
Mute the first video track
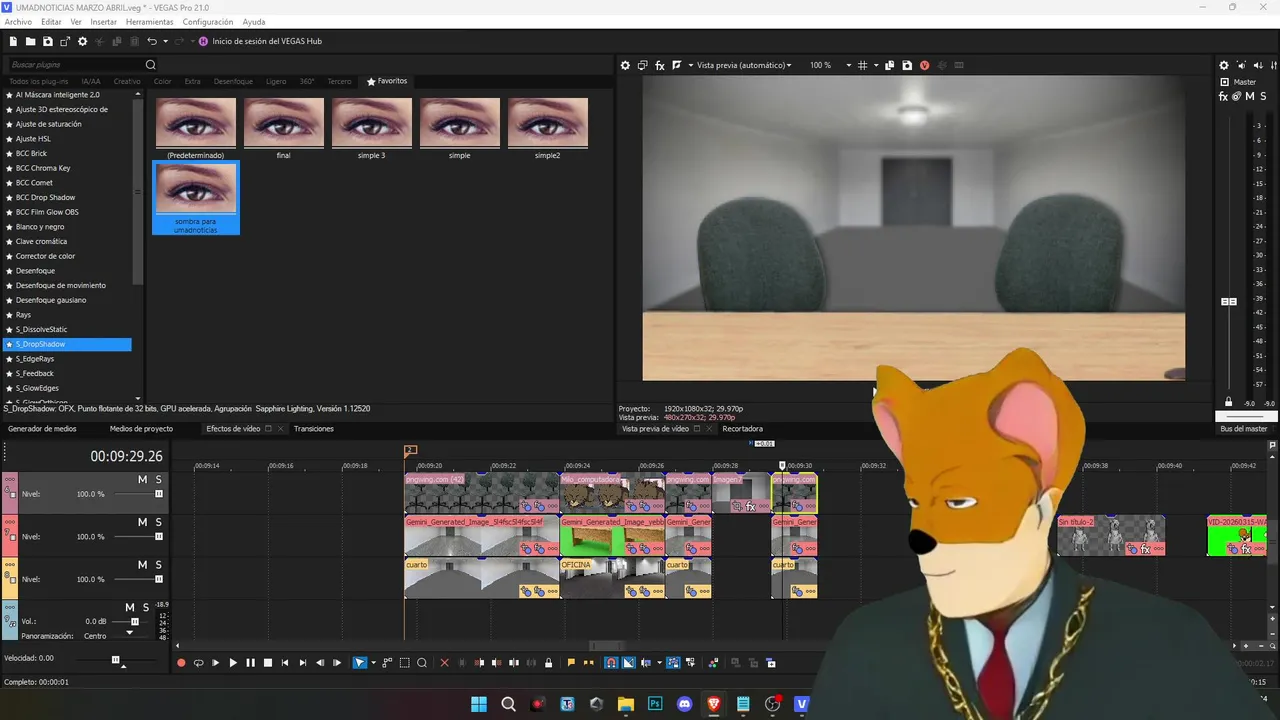click(142, 480)
